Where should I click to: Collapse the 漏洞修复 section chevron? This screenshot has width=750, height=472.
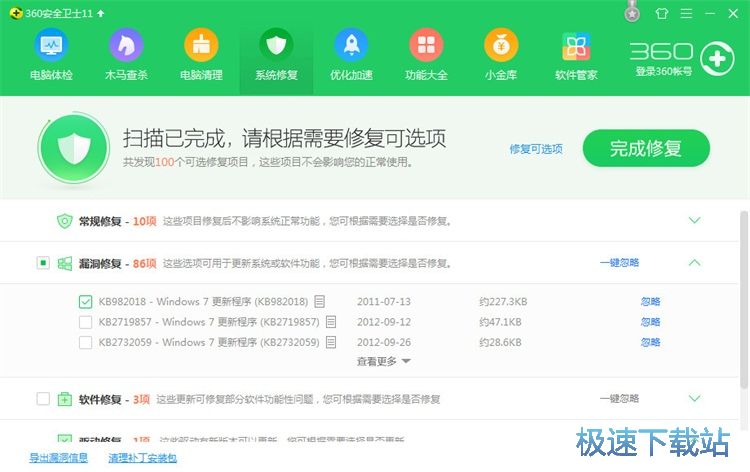(695, 262)
